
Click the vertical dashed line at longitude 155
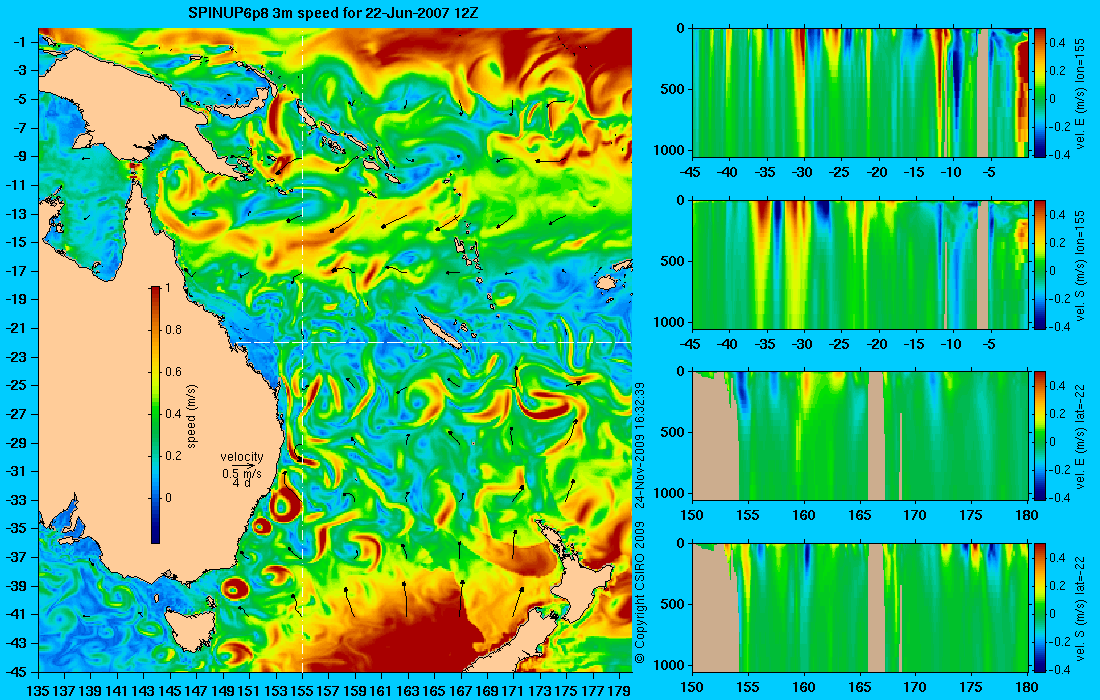tap(302, 350)
